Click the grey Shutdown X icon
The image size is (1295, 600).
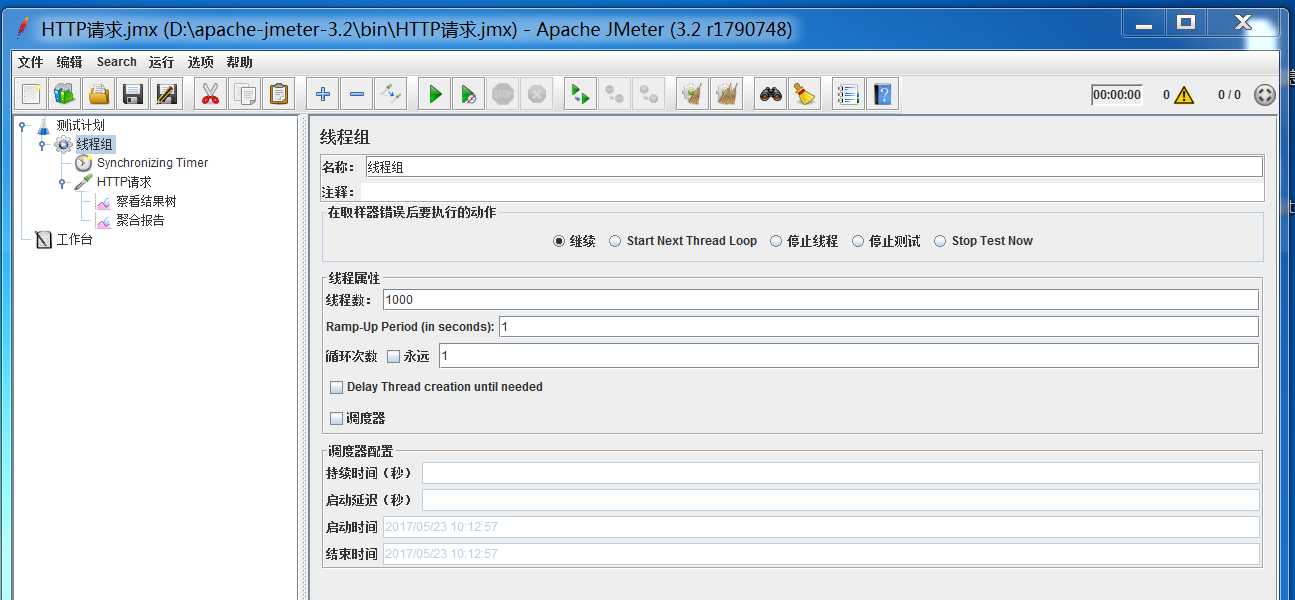(x=537, y=95)
